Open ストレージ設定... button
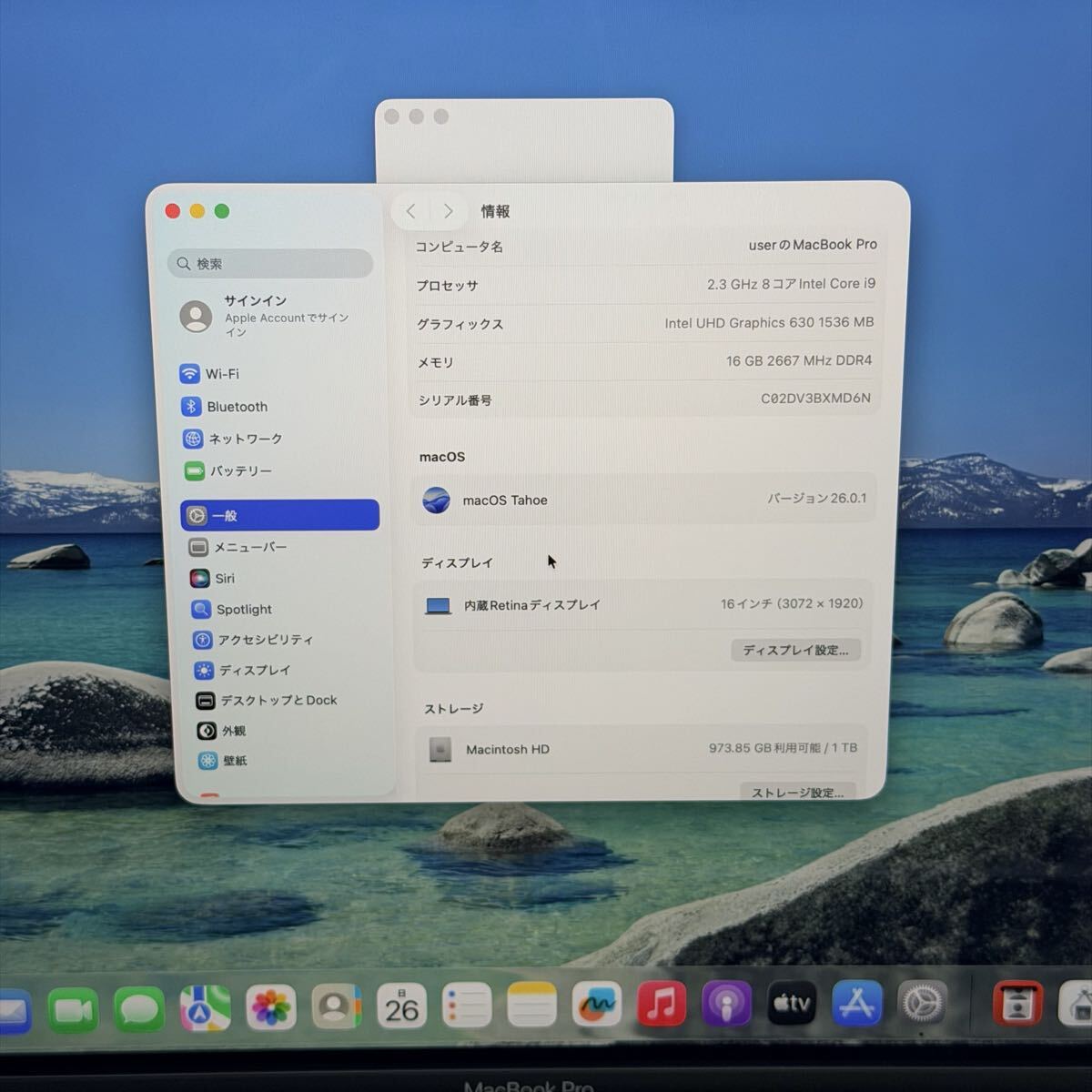The width and height of the screenshot is (1092, 1092). point(798,792)
